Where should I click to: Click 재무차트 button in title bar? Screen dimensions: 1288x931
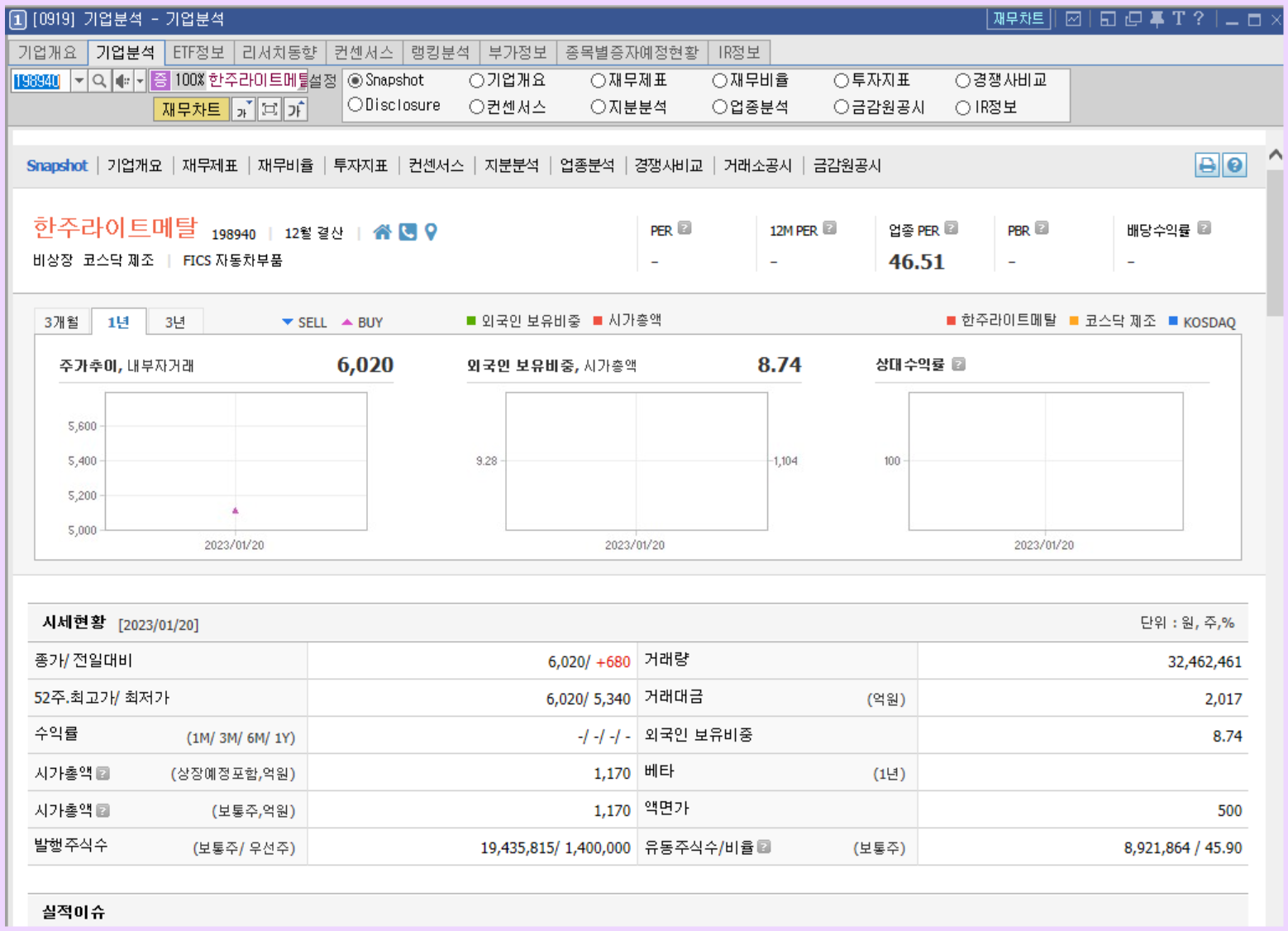click(x=1018, y=19)
